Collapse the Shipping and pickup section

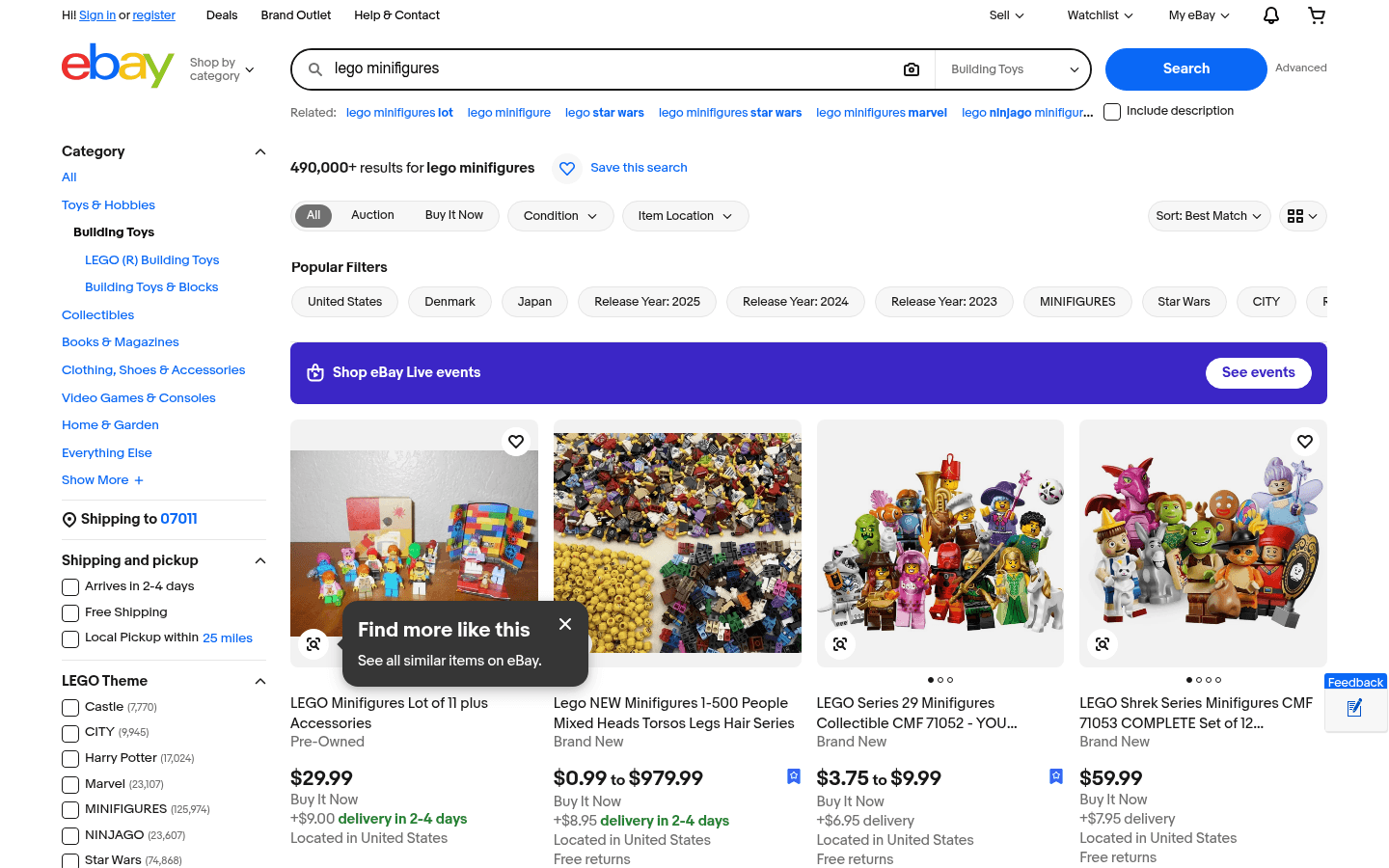click(259, 561)
